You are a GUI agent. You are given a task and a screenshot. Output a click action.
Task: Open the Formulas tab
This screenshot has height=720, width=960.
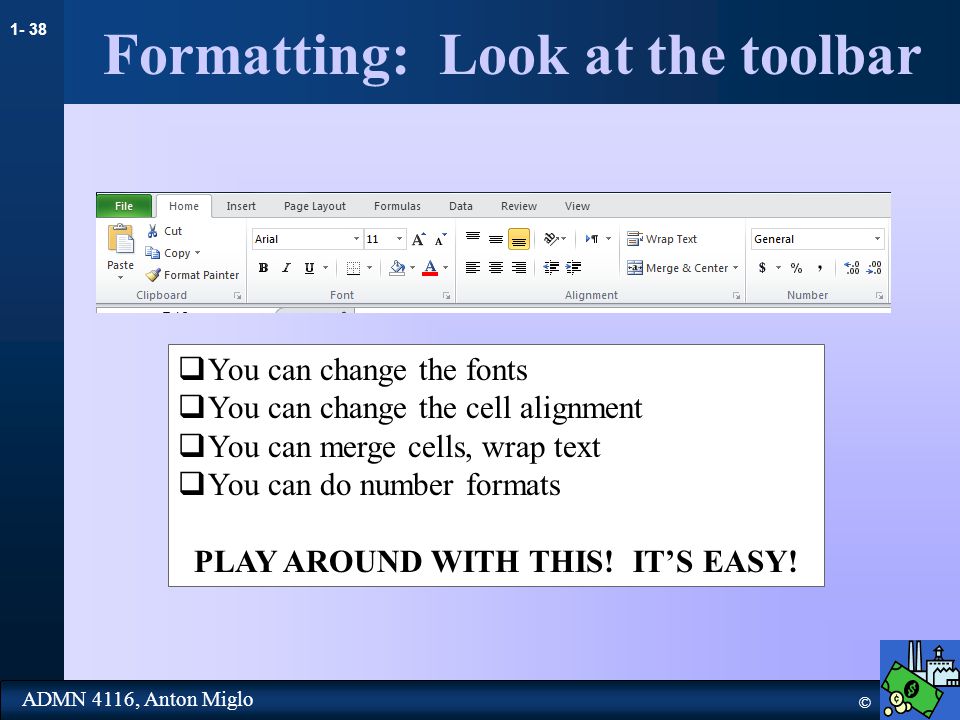pyautogui.click(x=397, y=206)
